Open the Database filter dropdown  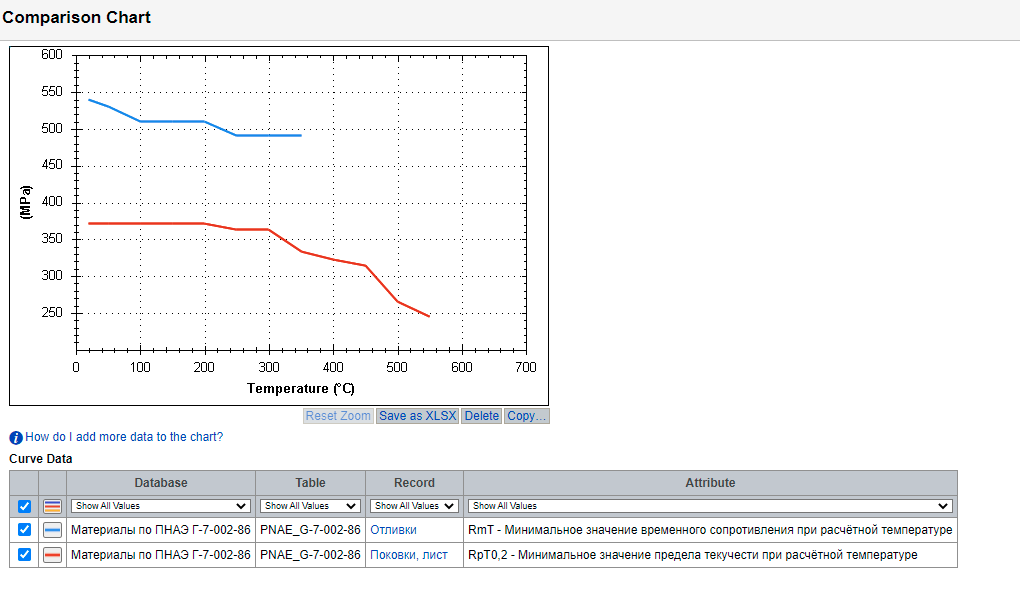(x=161, y=506)
